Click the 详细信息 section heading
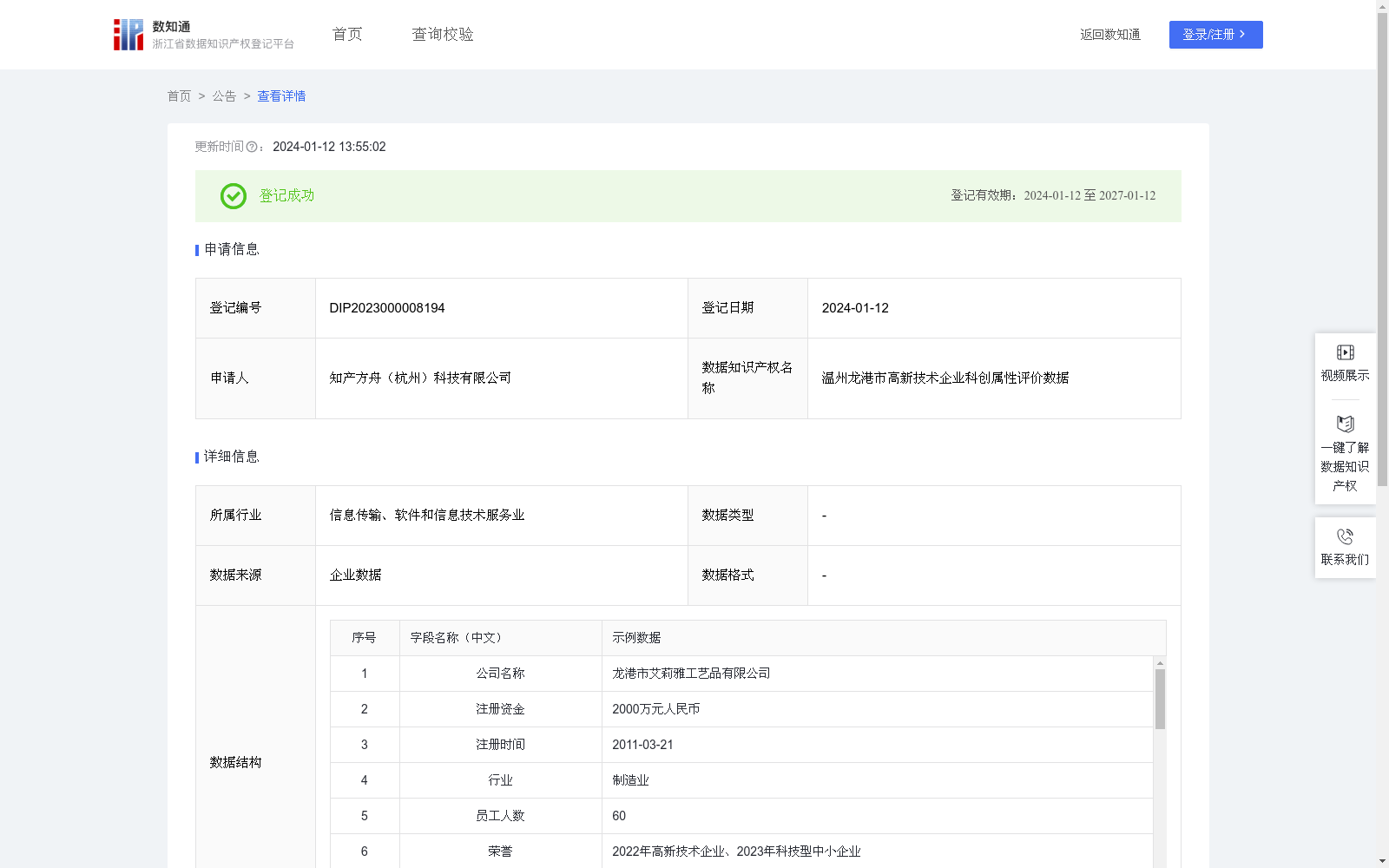1389x868 pixels. pos(231,457)
